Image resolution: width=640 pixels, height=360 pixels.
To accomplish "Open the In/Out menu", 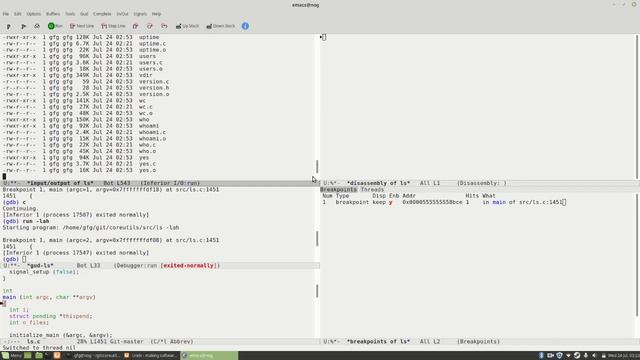I will [122, 14].
